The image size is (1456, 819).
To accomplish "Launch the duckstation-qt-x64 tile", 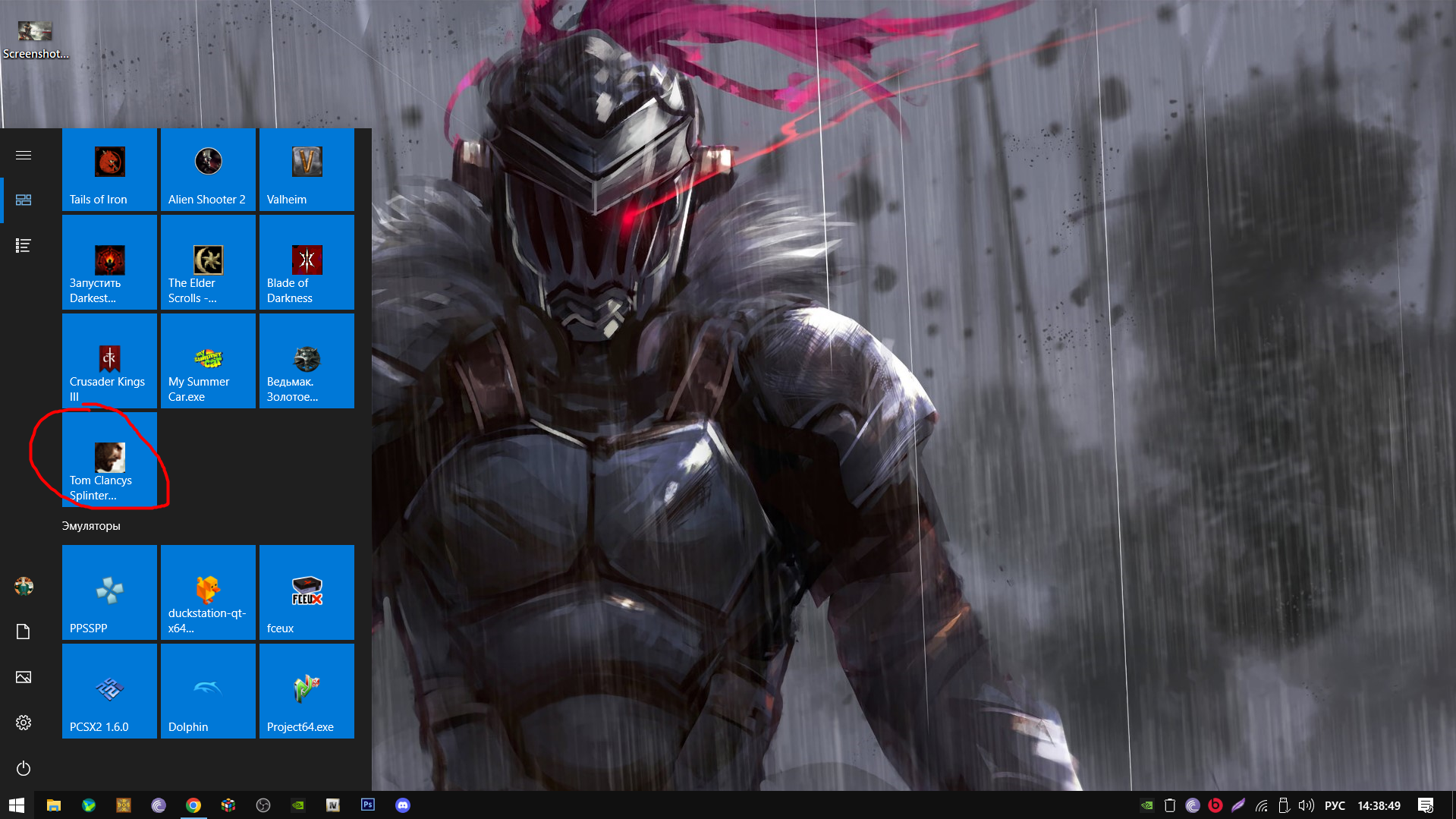I will tap(208, 592).
